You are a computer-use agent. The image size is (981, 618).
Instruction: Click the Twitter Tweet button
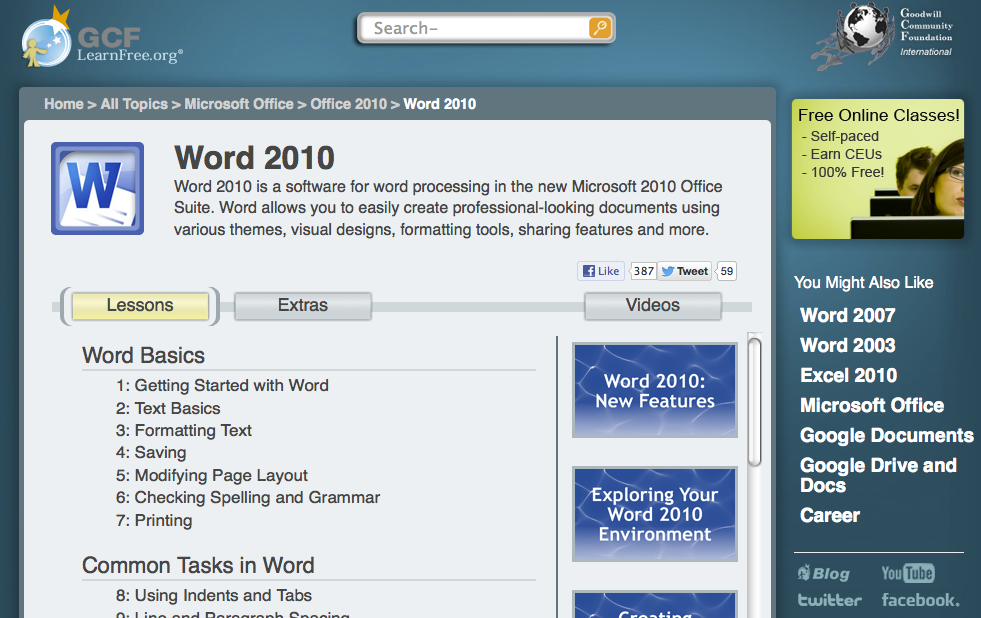(684, 271)
